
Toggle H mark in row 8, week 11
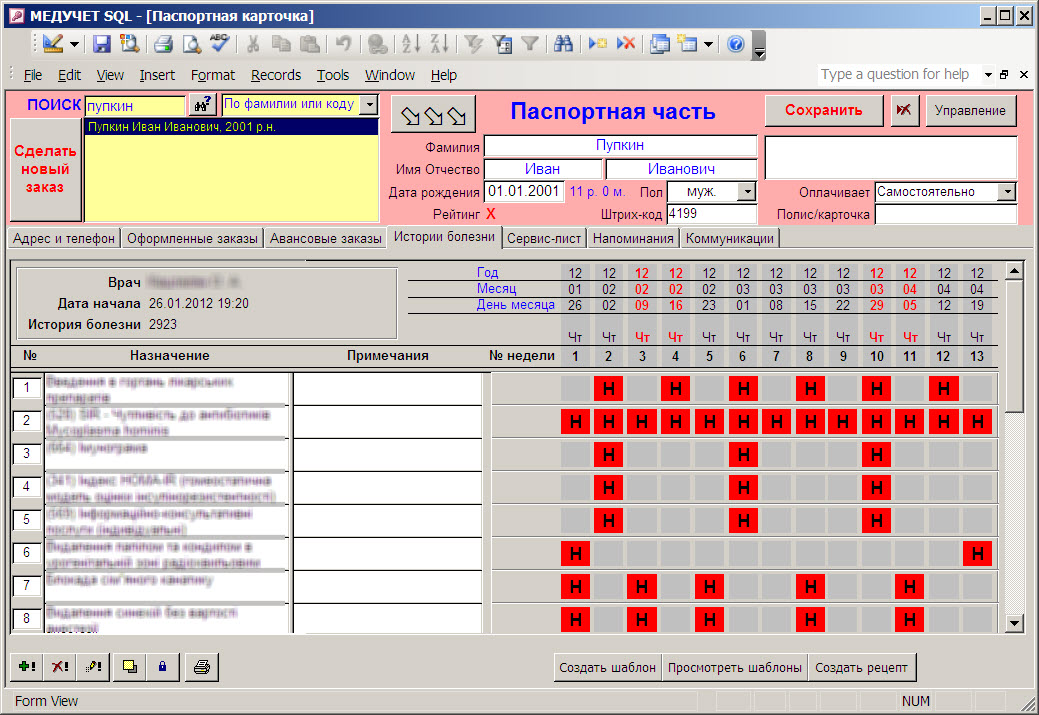tap(910, 620)
